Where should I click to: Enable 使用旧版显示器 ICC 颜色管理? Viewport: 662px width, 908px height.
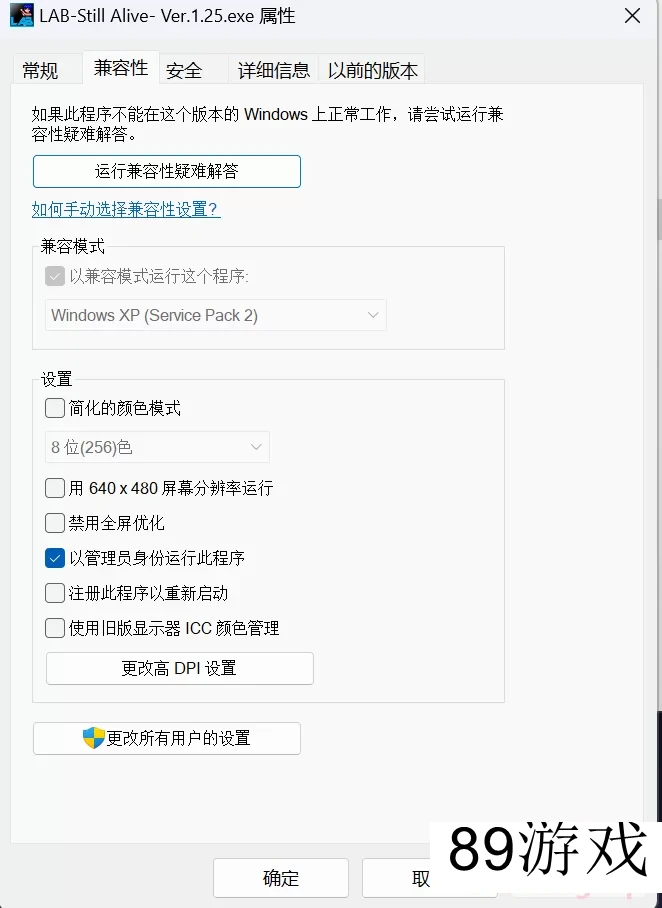(x=55, y=628)
